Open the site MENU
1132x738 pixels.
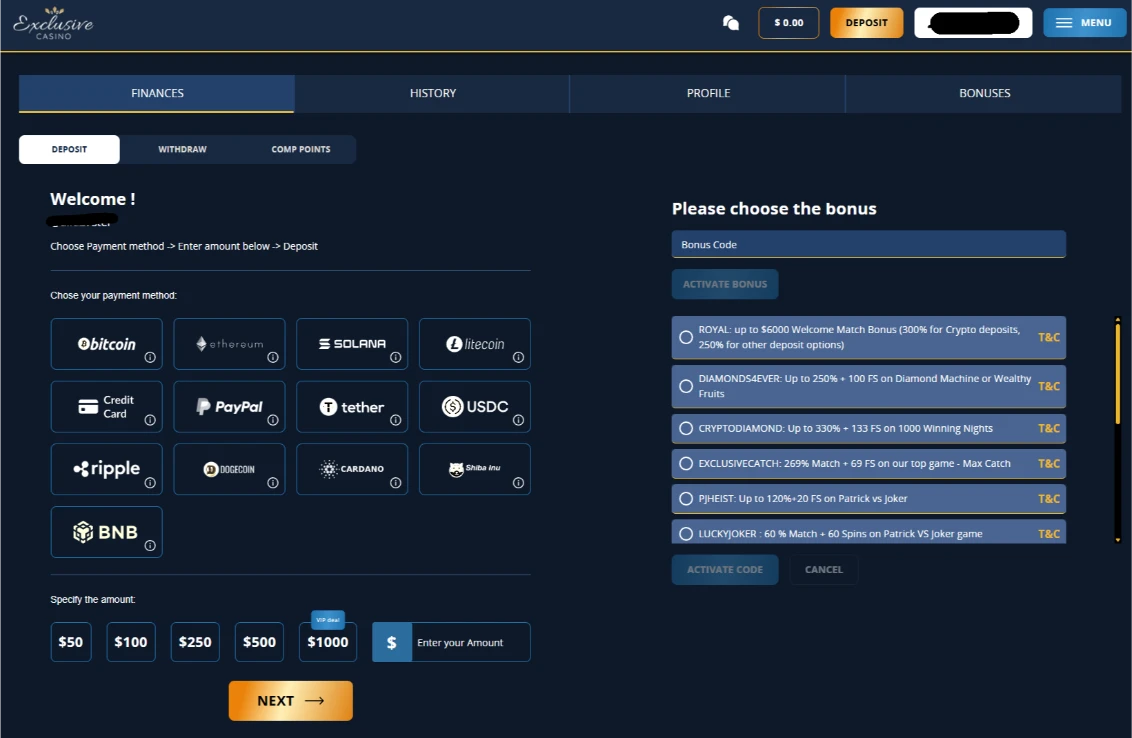tap(1084, 22)
